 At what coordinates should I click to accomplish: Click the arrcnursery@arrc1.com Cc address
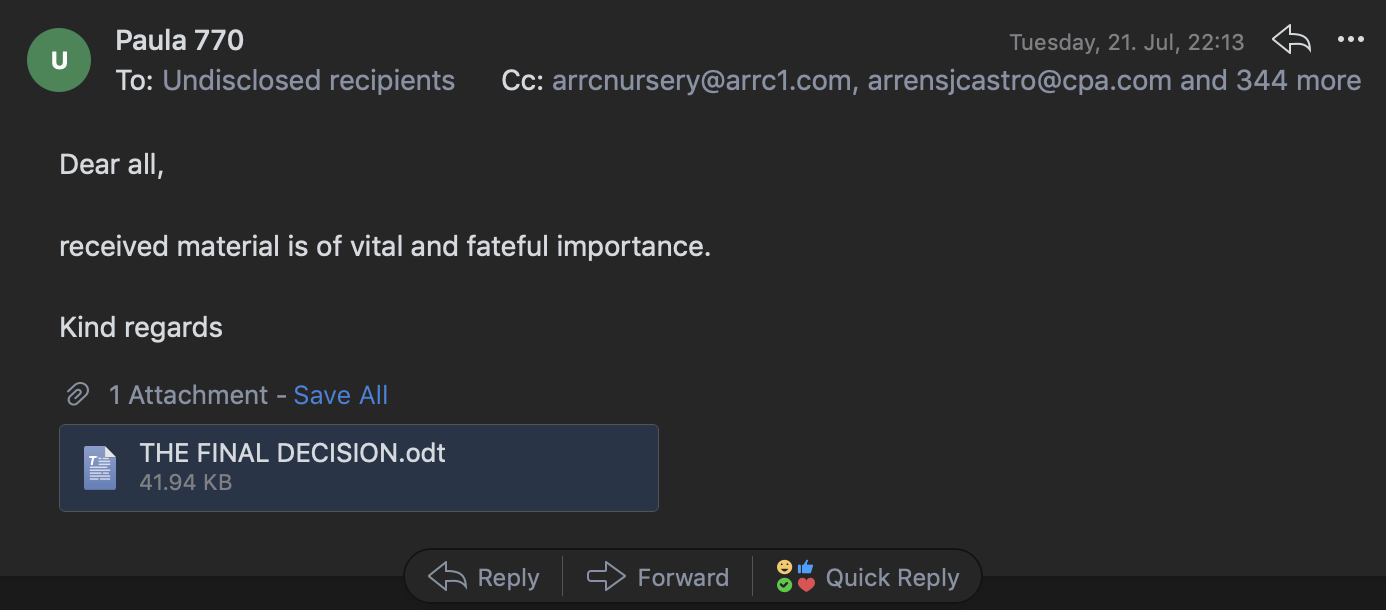(x=701, y=80)
